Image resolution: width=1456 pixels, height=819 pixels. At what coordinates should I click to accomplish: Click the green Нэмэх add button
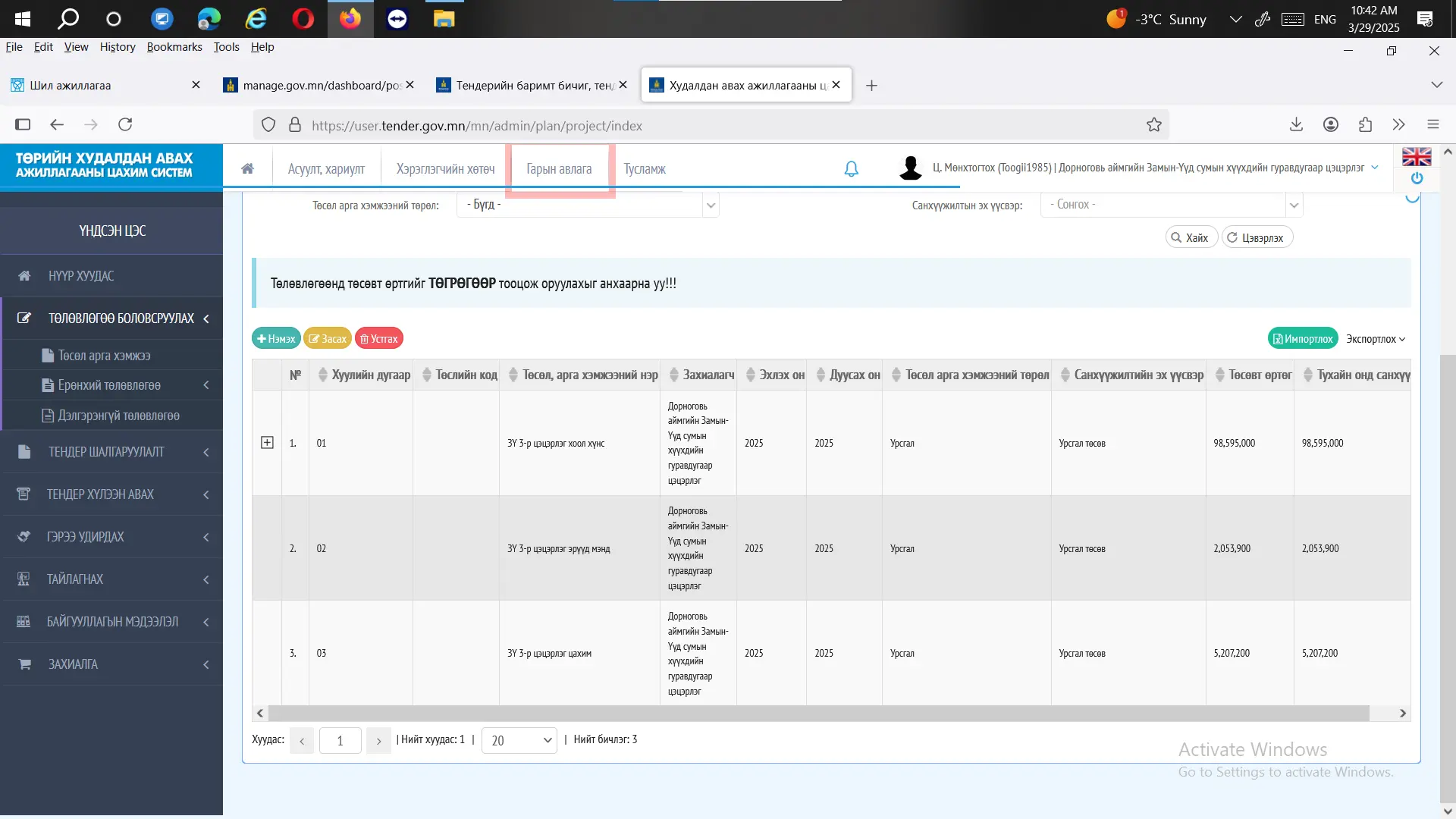276,338
